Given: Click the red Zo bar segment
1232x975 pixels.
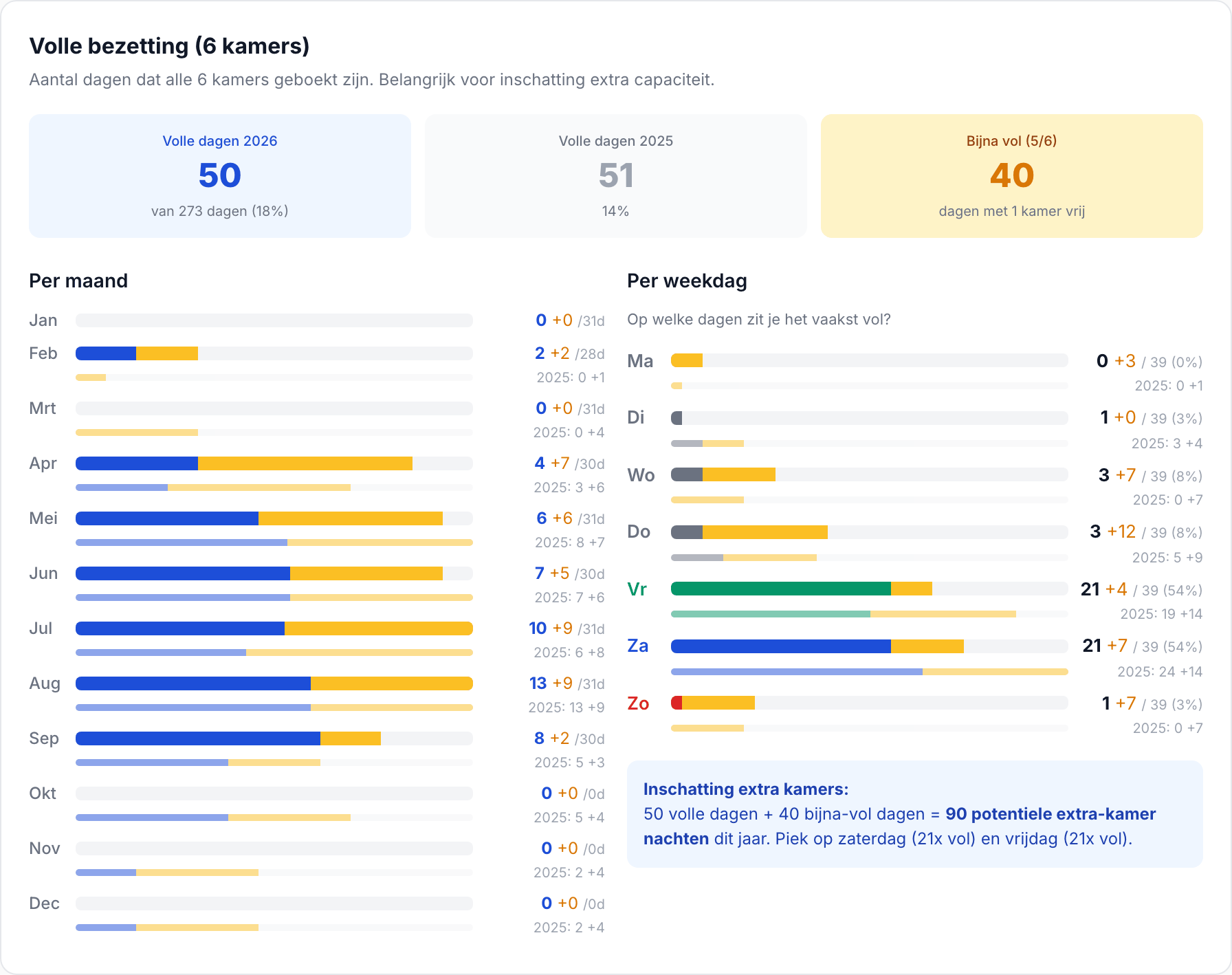Looking at the screenshot, I should pyautogui.click(x=676, y=703).
